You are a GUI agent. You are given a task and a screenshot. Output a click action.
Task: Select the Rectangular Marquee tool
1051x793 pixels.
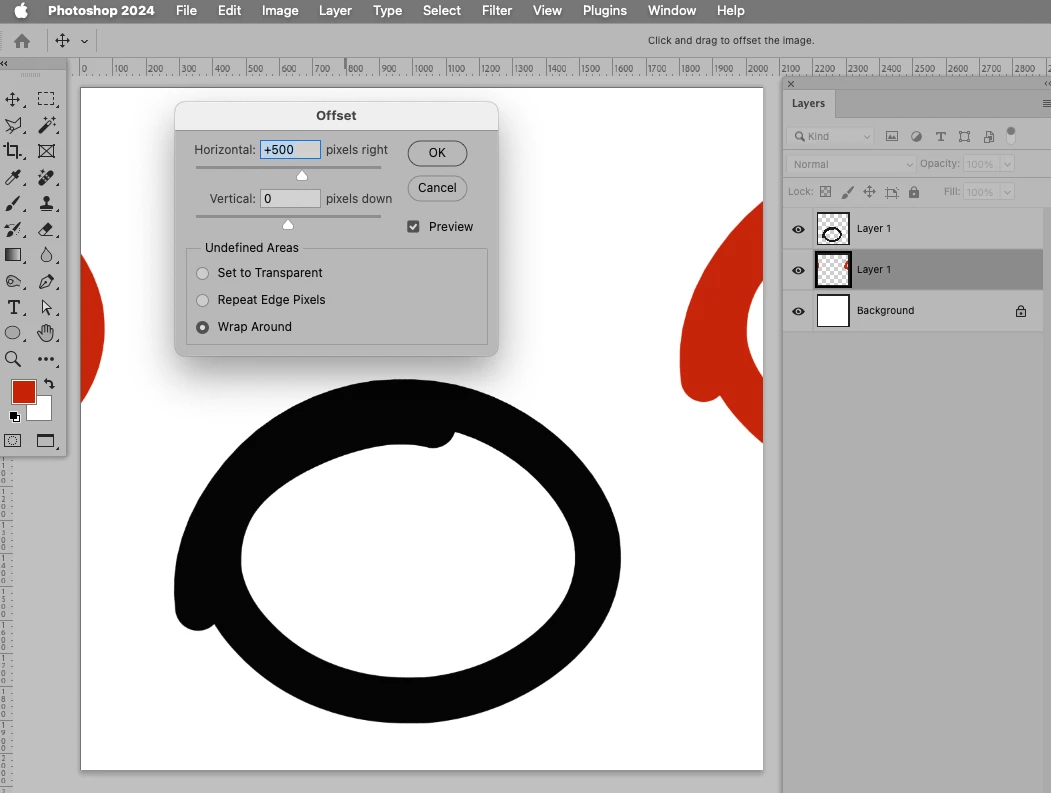tap(46, 99)
